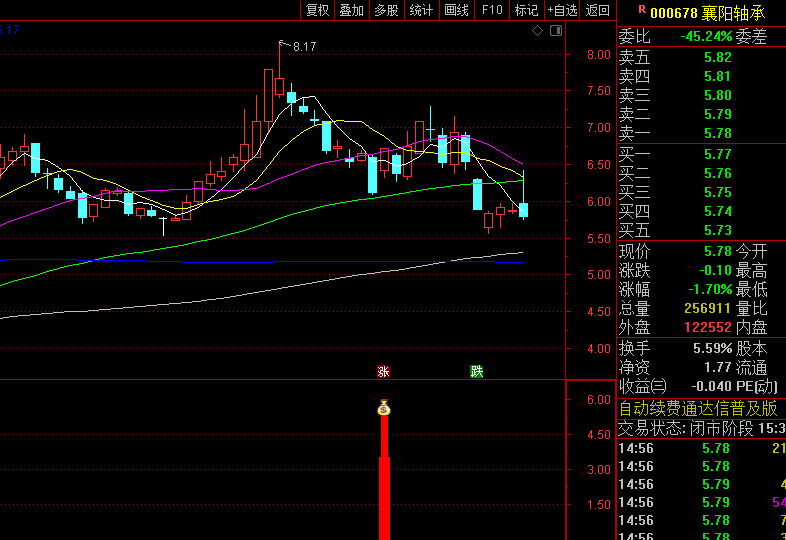Click the 现价 value 5.78
786x540 pixels.
click(x=718, y=251)
